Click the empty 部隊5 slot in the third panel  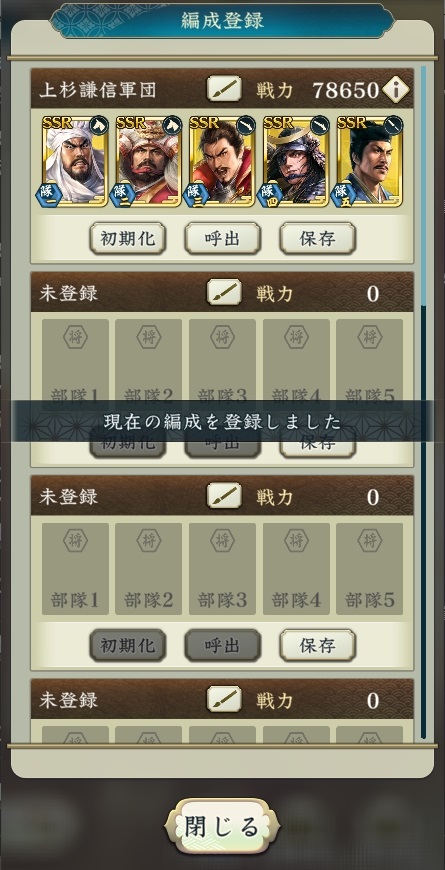pos(370,569)
